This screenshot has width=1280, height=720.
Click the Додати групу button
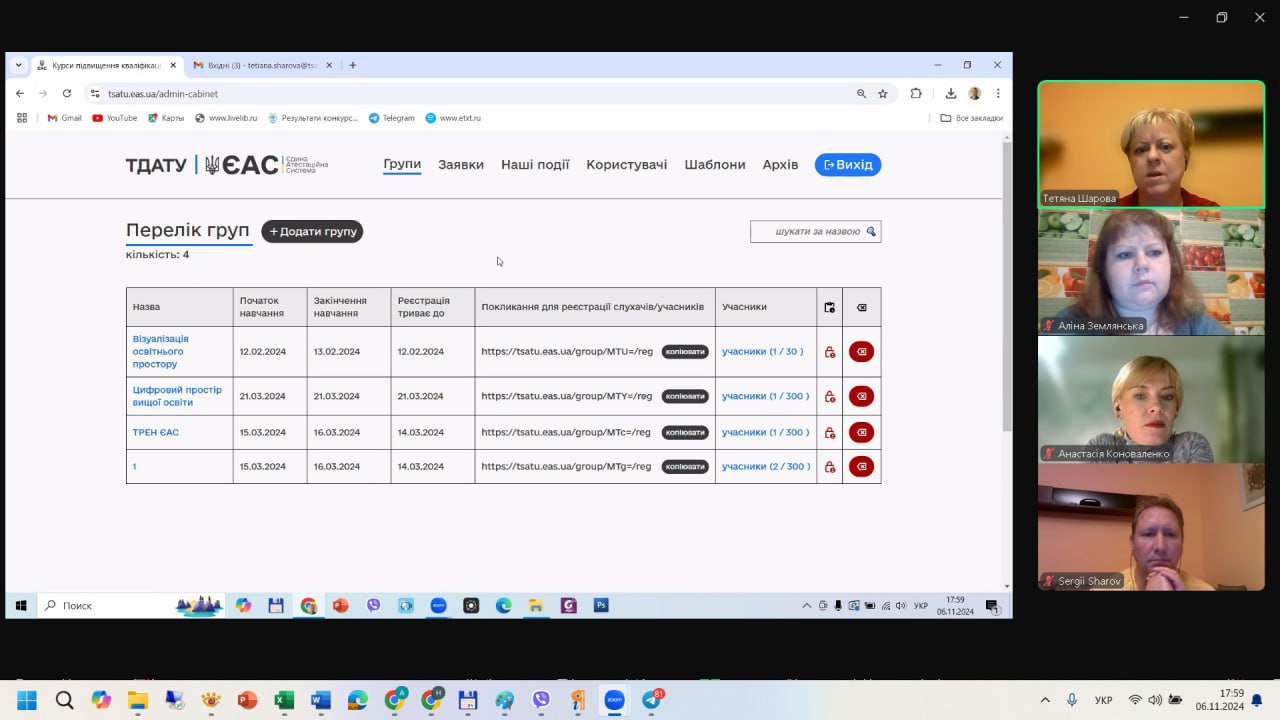point(312,232)
